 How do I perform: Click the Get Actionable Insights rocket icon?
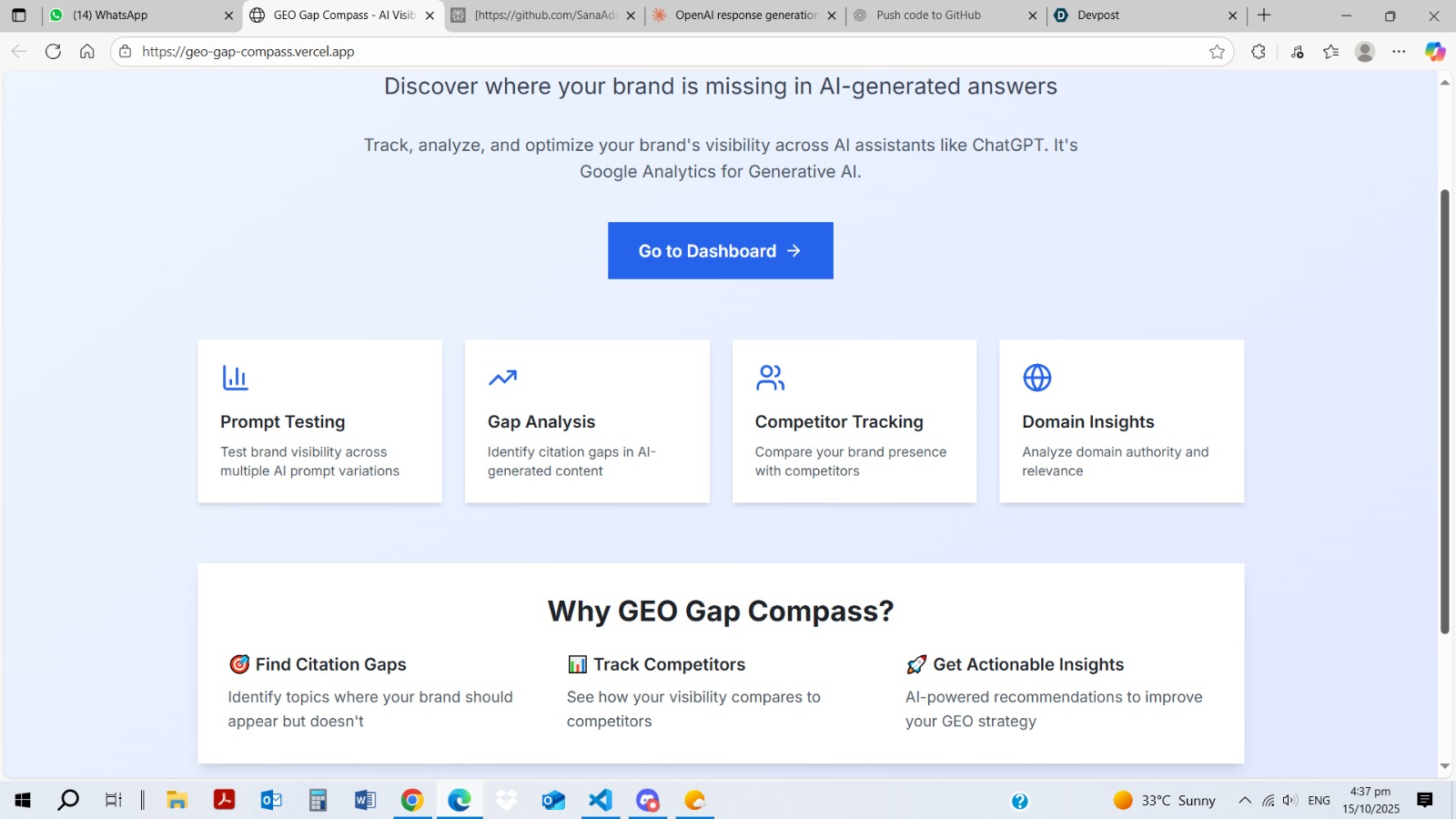916,664
